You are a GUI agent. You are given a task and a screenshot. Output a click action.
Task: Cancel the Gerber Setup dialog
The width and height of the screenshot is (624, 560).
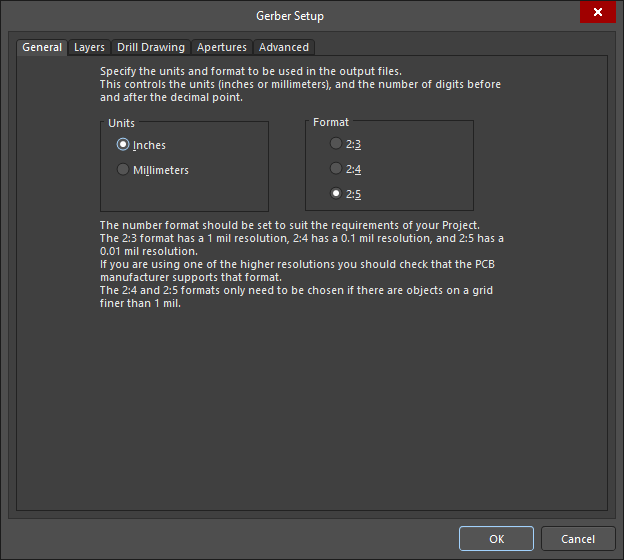578,539
